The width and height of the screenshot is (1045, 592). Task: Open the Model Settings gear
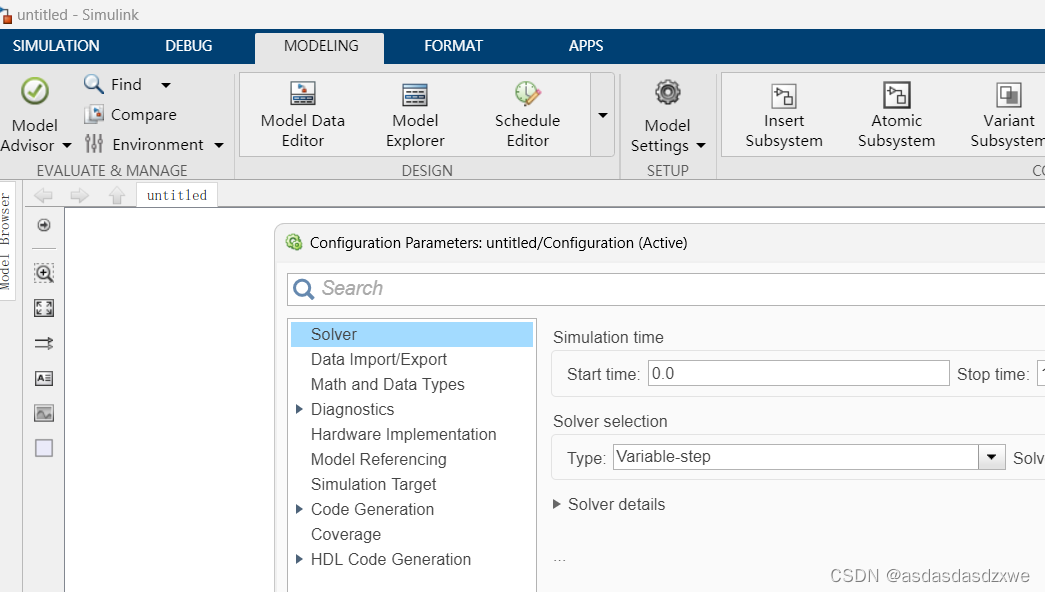(667, 93)
